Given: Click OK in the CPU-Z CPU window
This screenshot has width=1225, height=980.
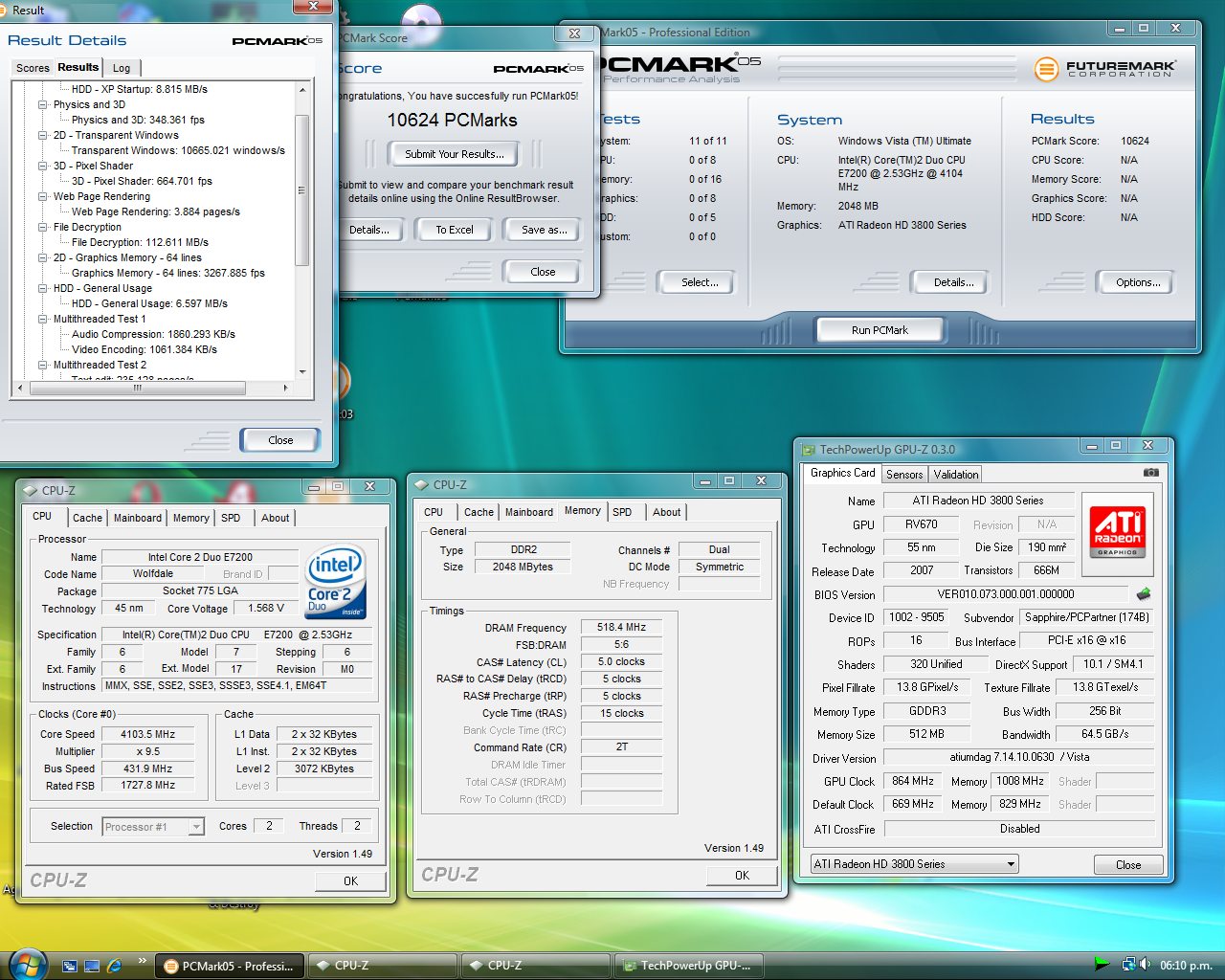Looking at the screenshot, I should (350, 881).
